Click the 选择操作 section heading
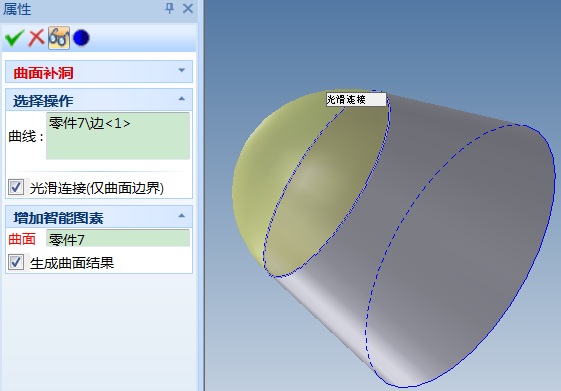The image size is (561, 391). (x=43, y=101)
